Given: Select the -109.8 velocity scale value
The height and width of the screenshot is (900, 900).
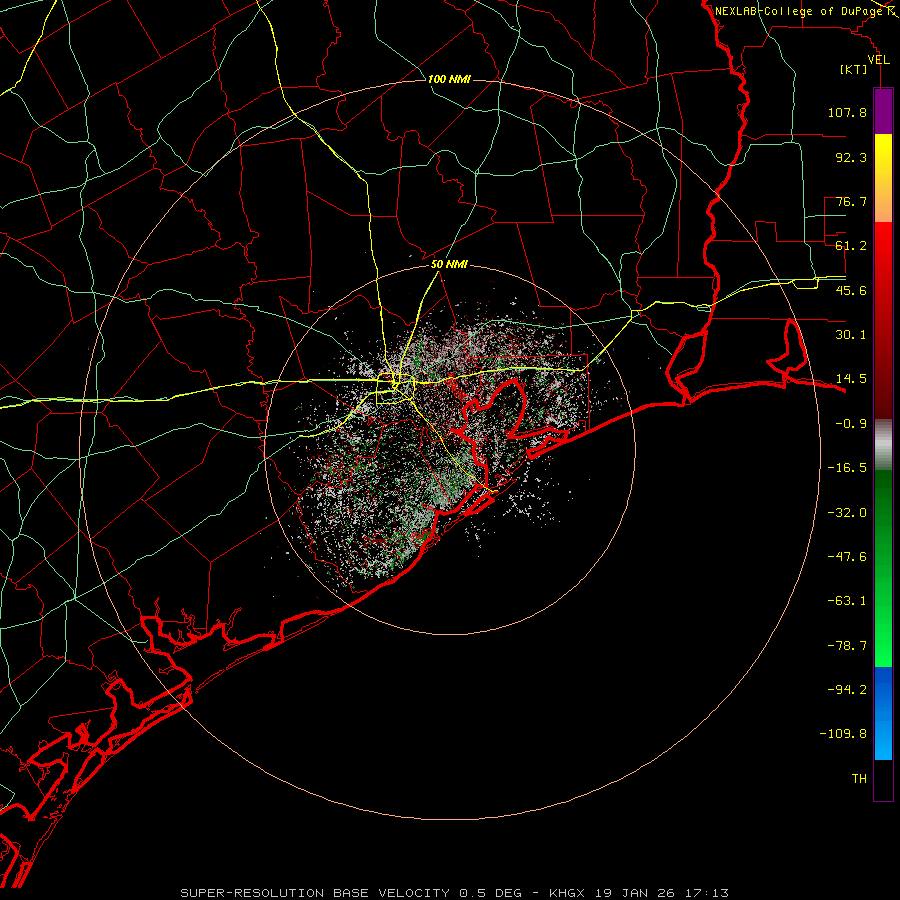Looking at the screenshot, I should click(843, 734).
